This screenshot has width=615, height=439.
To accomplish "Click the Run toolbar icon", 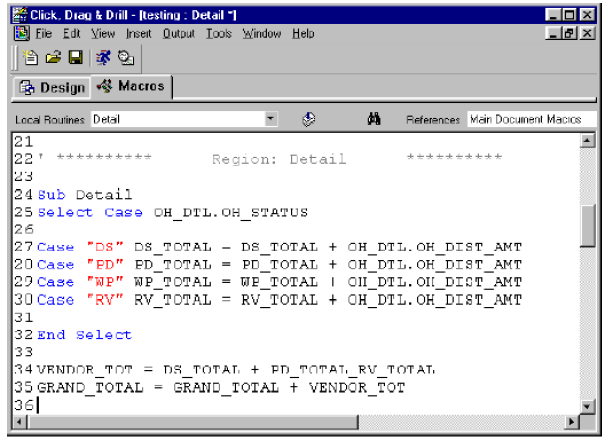I will point(103,58).
